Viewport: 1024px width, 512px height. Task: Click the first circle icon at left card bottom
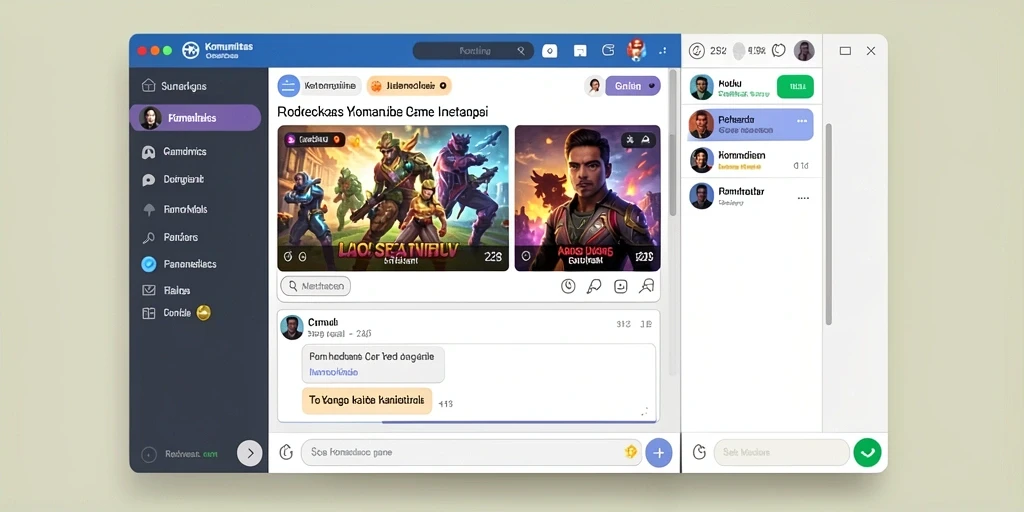tap(289, 257)
